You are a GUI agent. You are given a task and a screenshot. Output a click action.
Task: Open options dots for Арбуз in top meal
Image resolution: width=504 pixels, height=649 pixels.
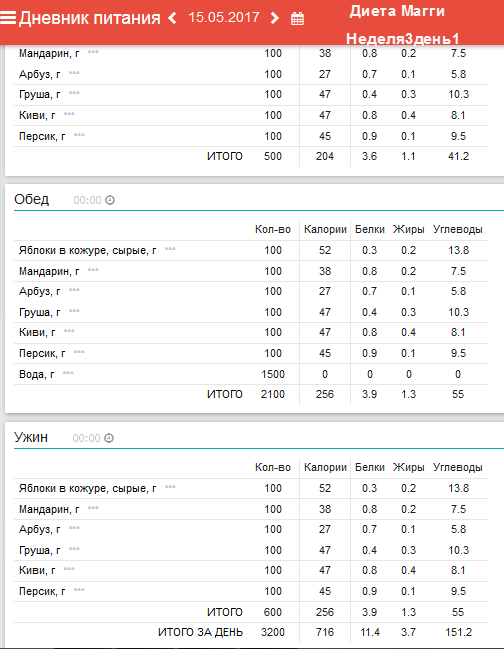[74, 72]
